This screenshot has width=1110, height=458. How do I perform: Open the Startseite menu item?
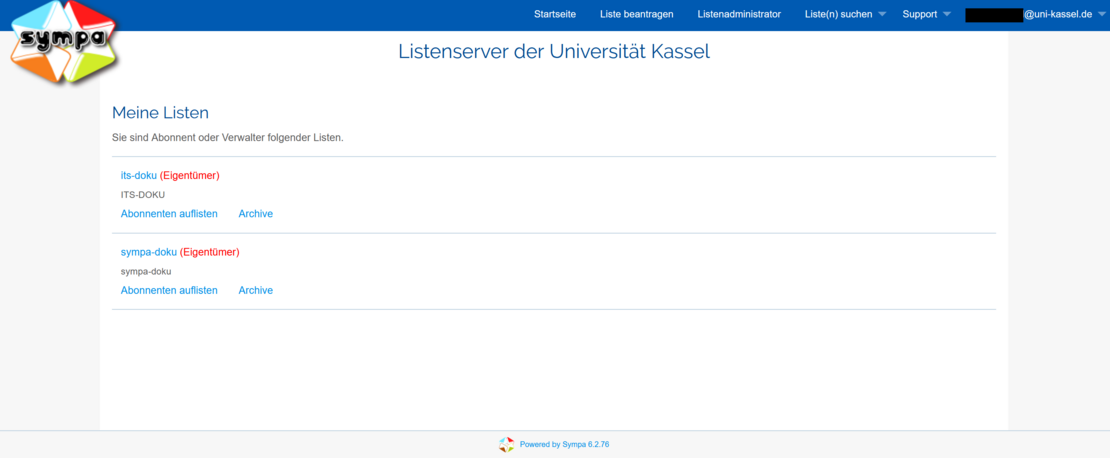[x=555, y=14]
